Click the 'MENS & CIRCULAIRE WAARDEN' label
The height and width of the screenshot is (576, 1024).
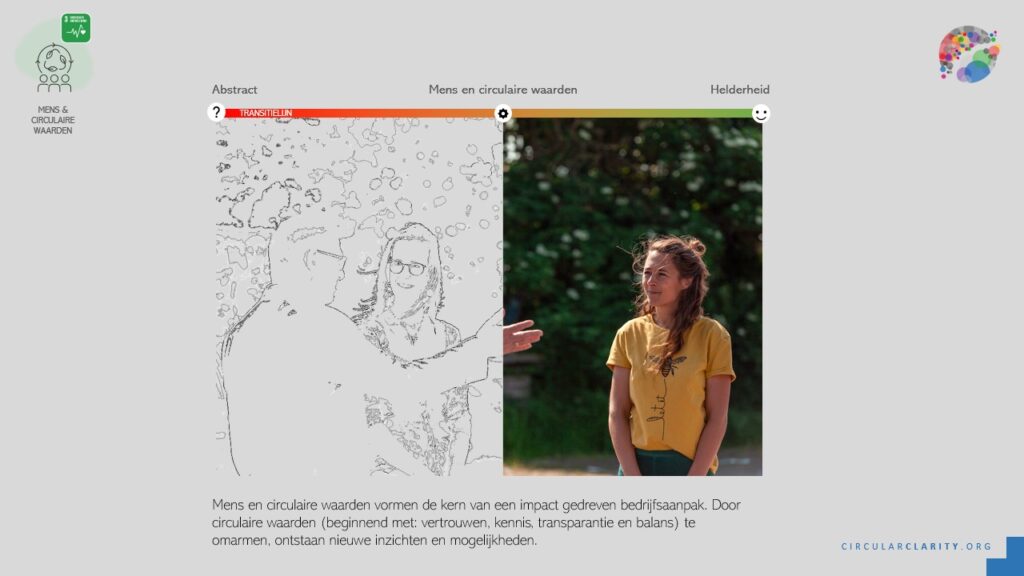tap(53, 120)
